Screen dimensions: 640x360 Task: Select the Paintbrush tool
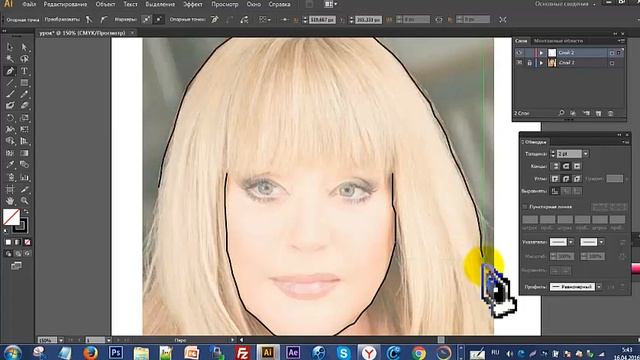pos(10,95)
